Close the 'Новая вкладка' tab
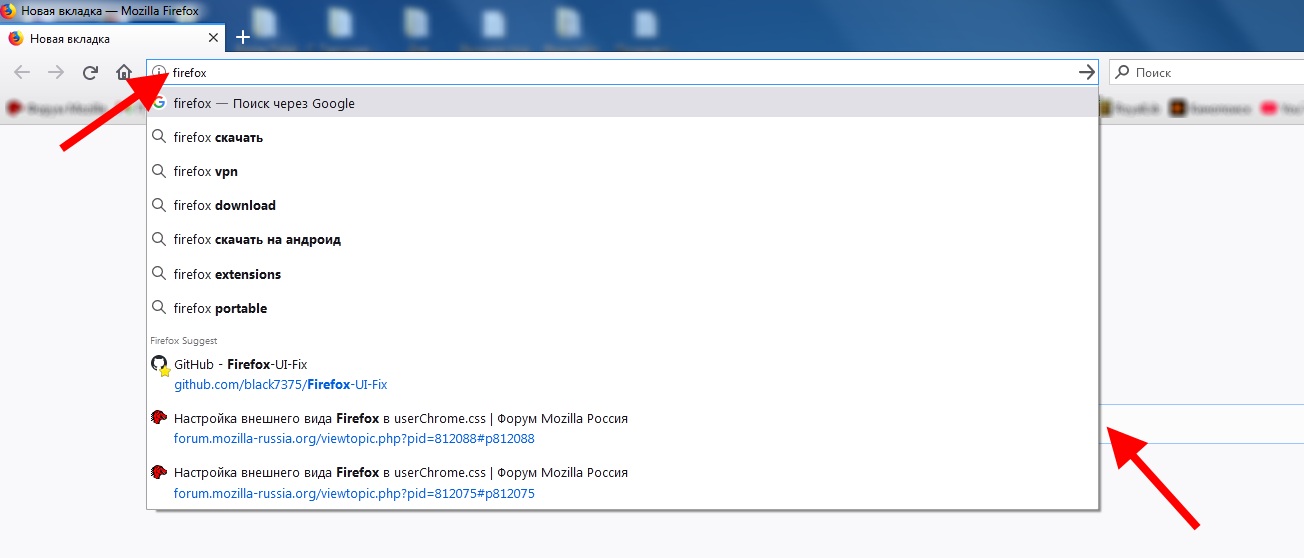The height and width of the screenshot is (558, 1304). 213,38
